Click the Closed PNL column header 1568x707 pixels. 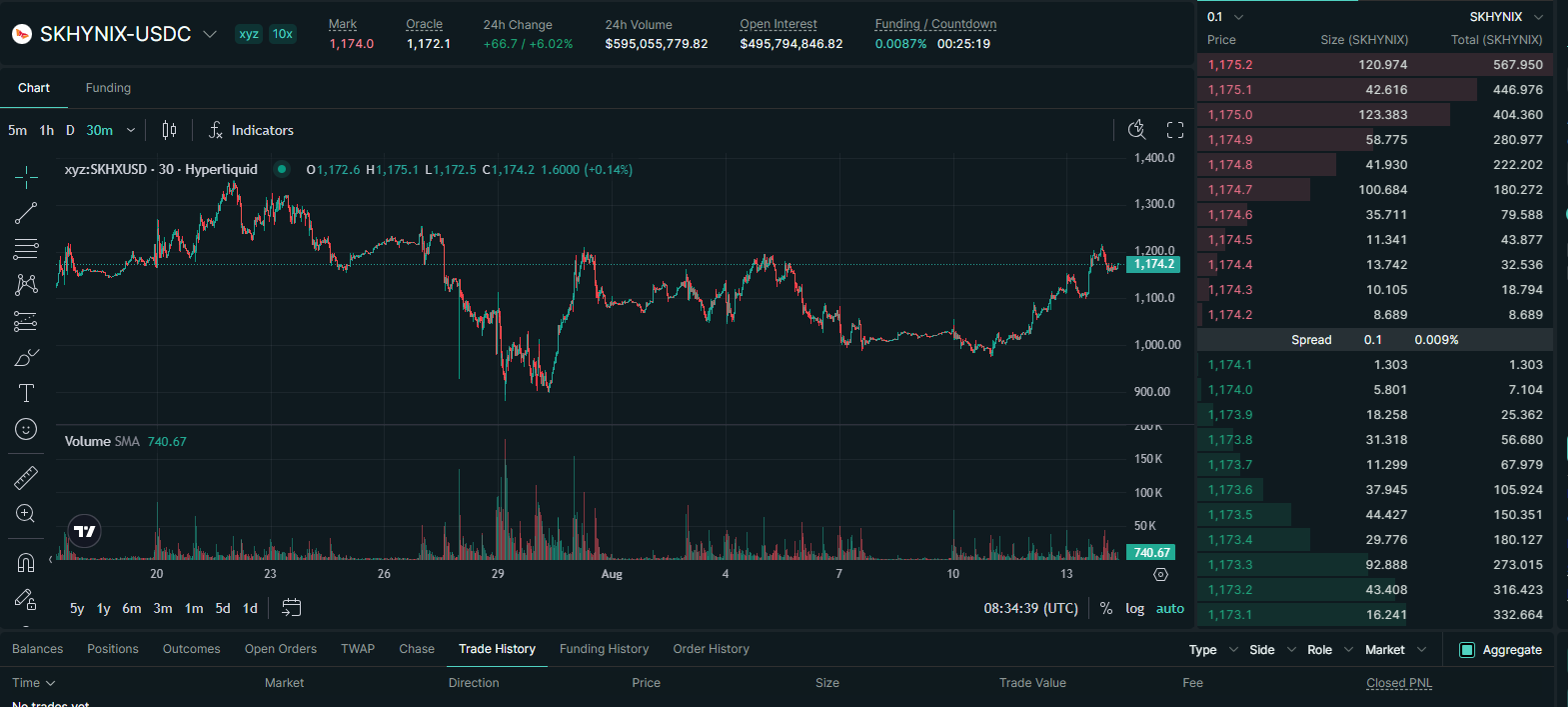click(1399, 683)
